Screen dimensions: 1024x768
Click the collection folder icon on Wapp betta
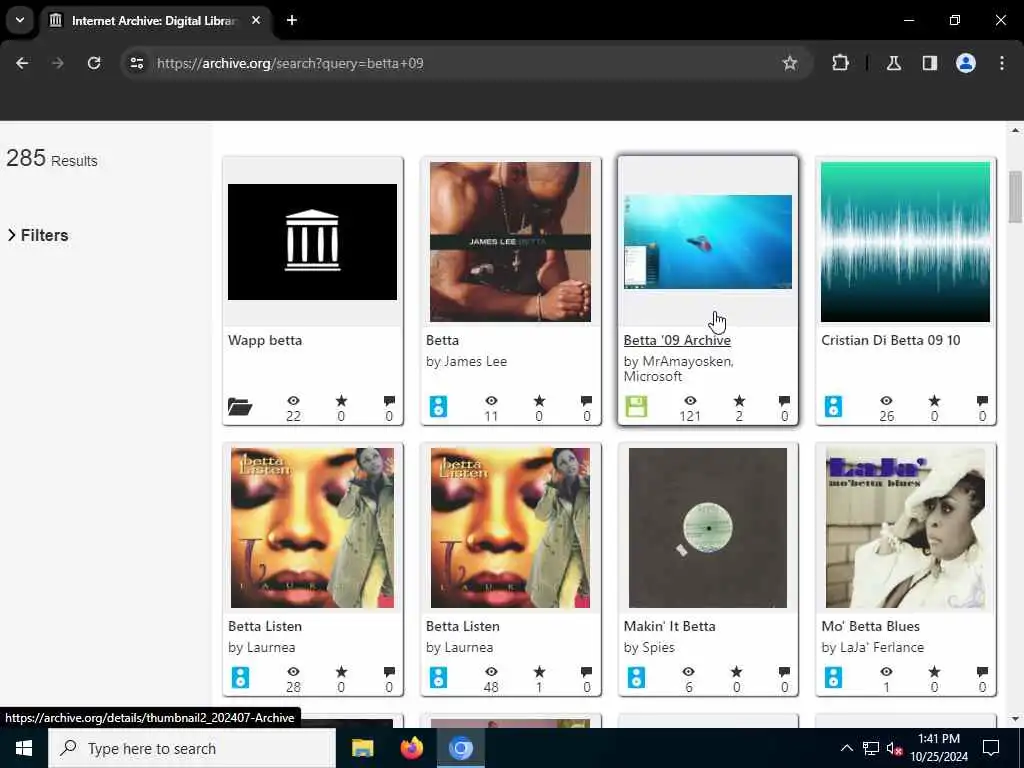tap(240, 407)
